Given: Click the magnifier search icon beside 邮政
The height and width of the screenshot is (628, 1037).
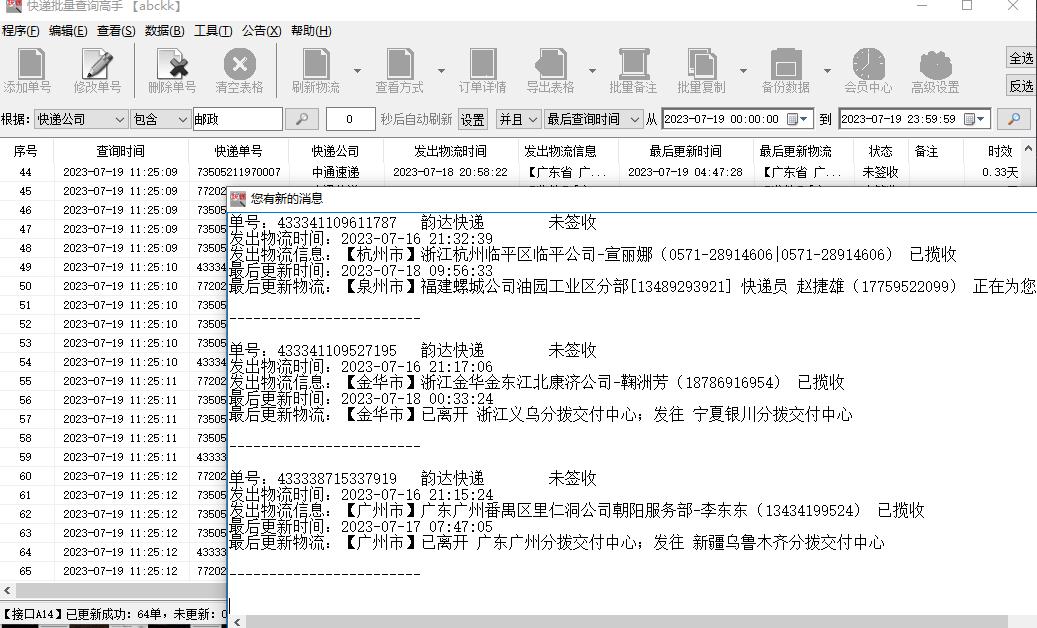Looking at the screenshot, I should (302, 118).
